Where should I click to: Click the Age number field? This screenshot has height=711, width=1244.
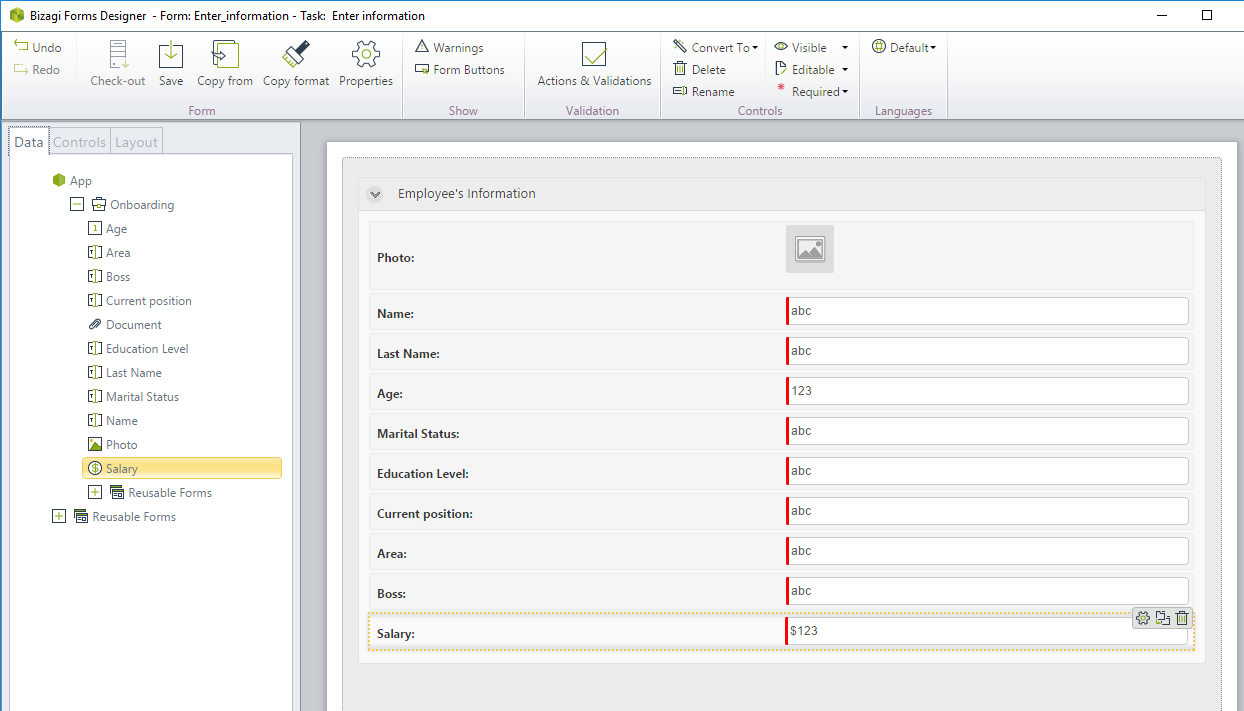pos(987,391)
